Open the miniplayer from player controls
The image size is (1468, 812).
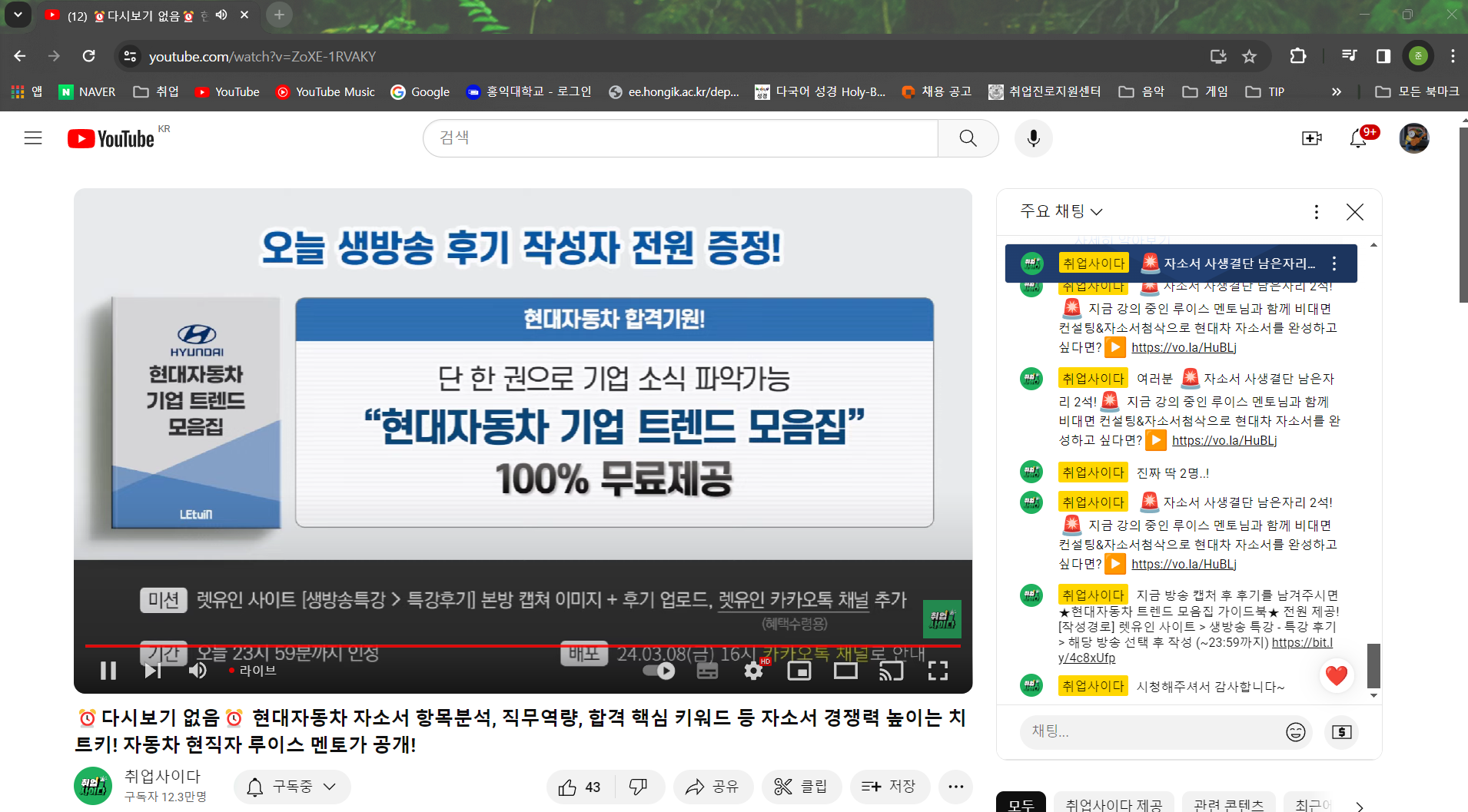coord(799,671)
